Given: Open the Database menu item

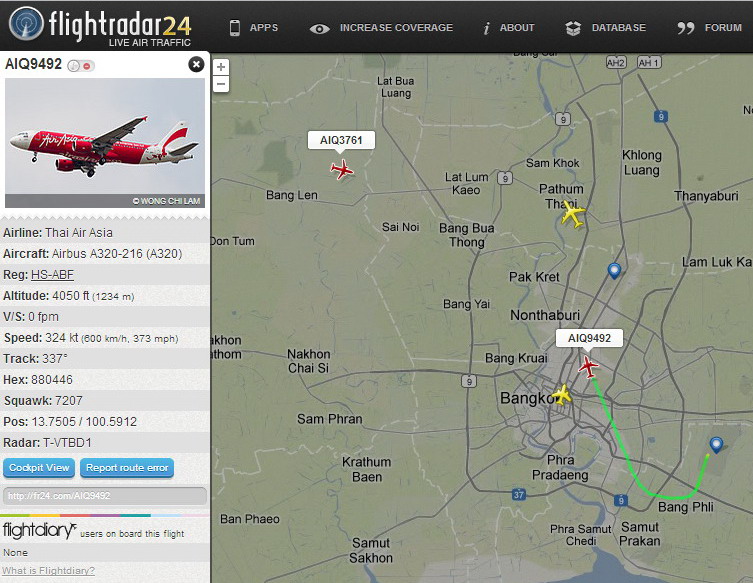Looking at the screenshot, I should [606, 28].
